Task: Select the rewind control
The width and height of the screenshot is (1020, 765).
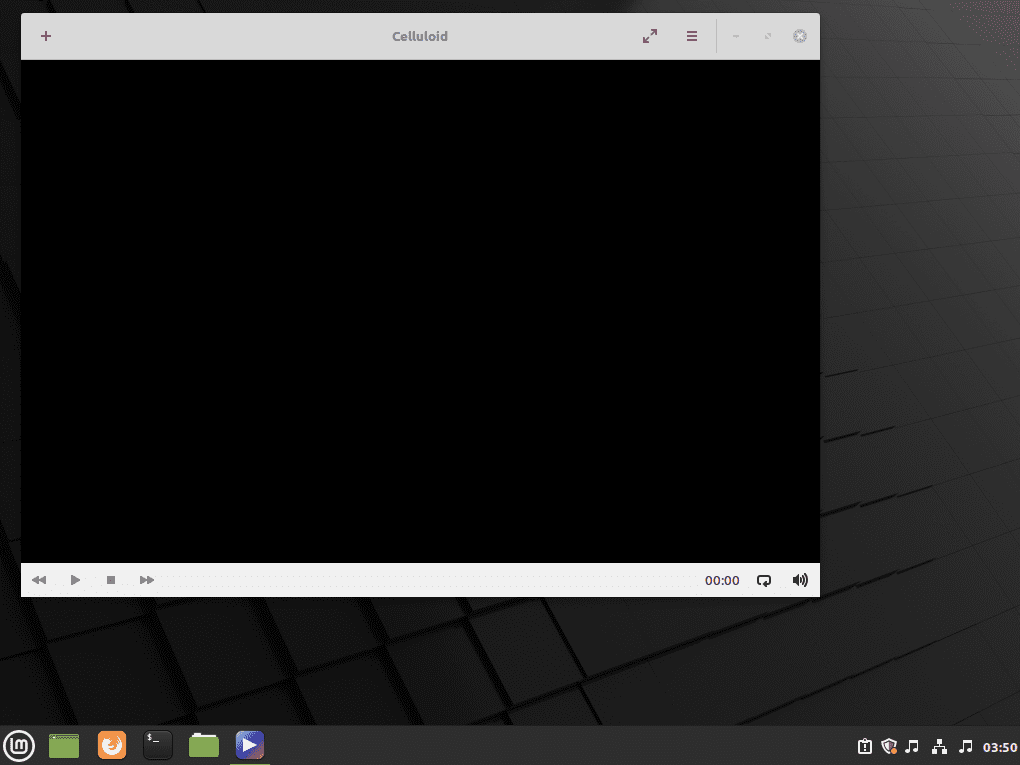Action: pyautogui.click(x=39, y=580)
